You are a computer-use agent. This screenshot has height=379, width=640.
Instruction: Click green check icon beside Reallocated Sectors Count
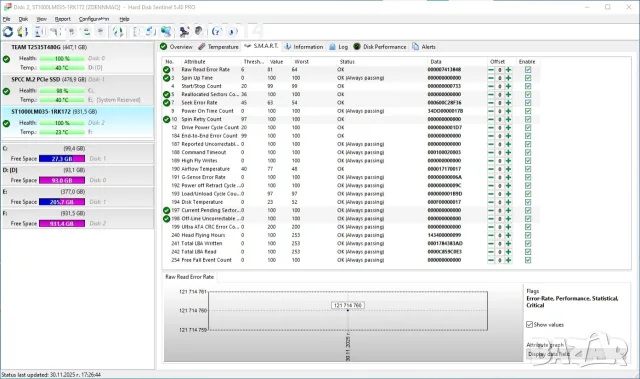166,94
